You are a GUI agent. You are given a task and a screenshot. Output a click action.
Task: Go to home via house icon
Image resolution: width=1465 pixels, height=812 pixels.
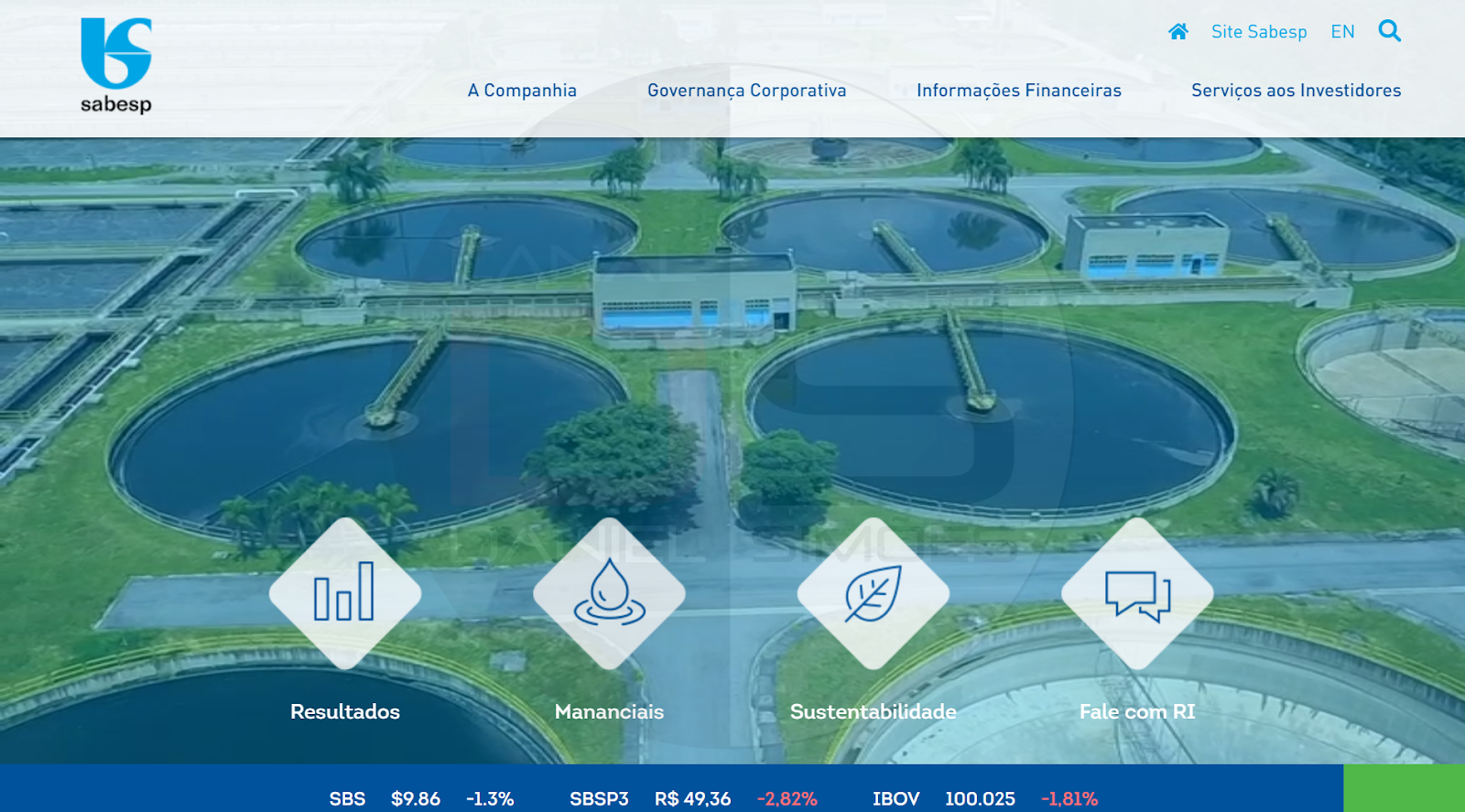tap(1178, 32)
